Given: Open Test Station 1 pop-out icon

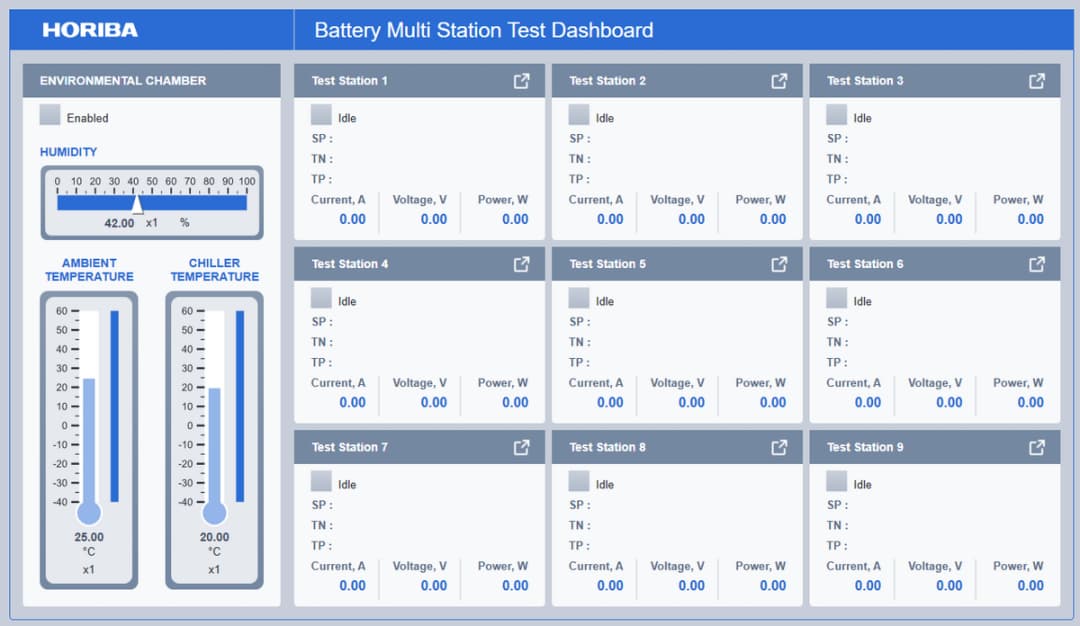Looking at the screenshot, I should pos(521,81).
